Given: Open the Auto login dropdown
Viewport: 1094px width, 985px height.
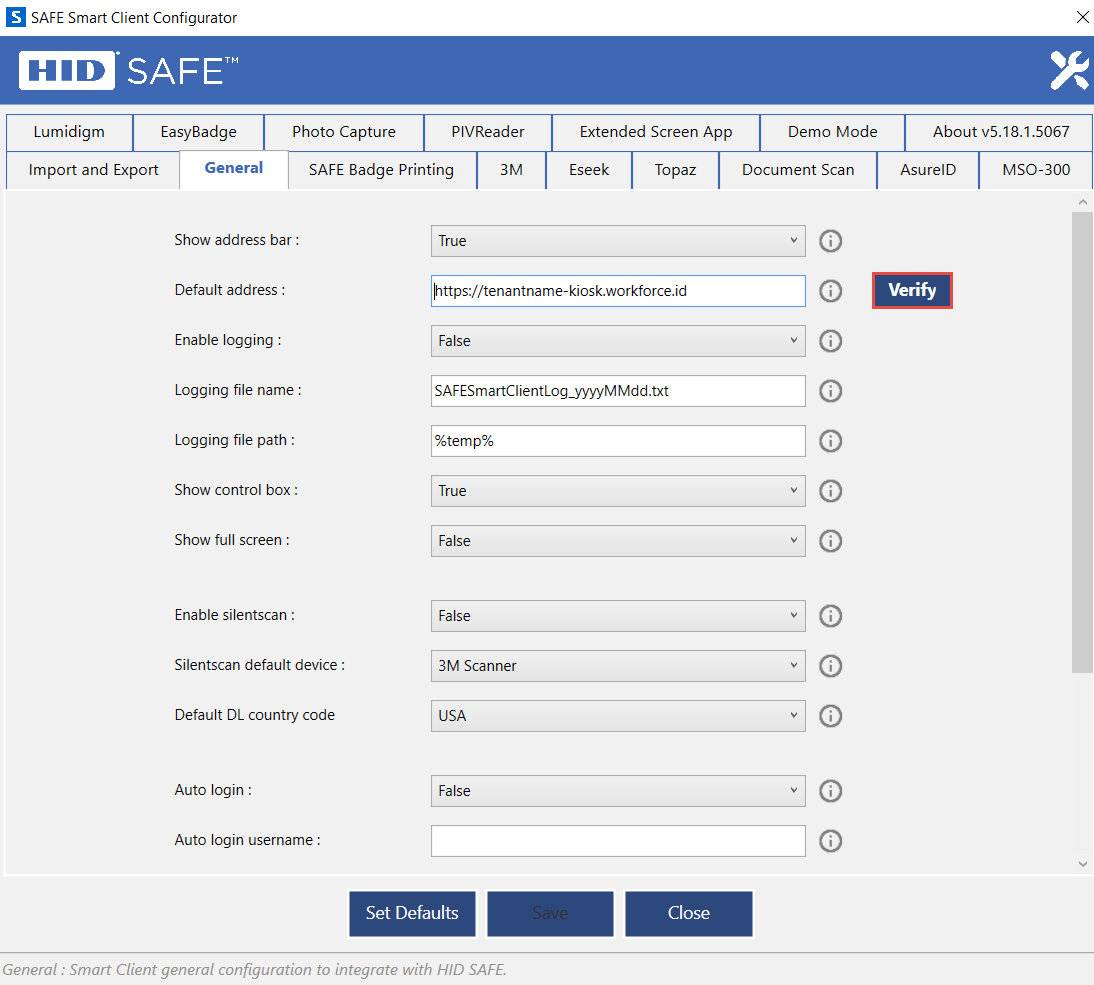Looking at the screenshot, I should pyautogui.click(x=618, y=791).
